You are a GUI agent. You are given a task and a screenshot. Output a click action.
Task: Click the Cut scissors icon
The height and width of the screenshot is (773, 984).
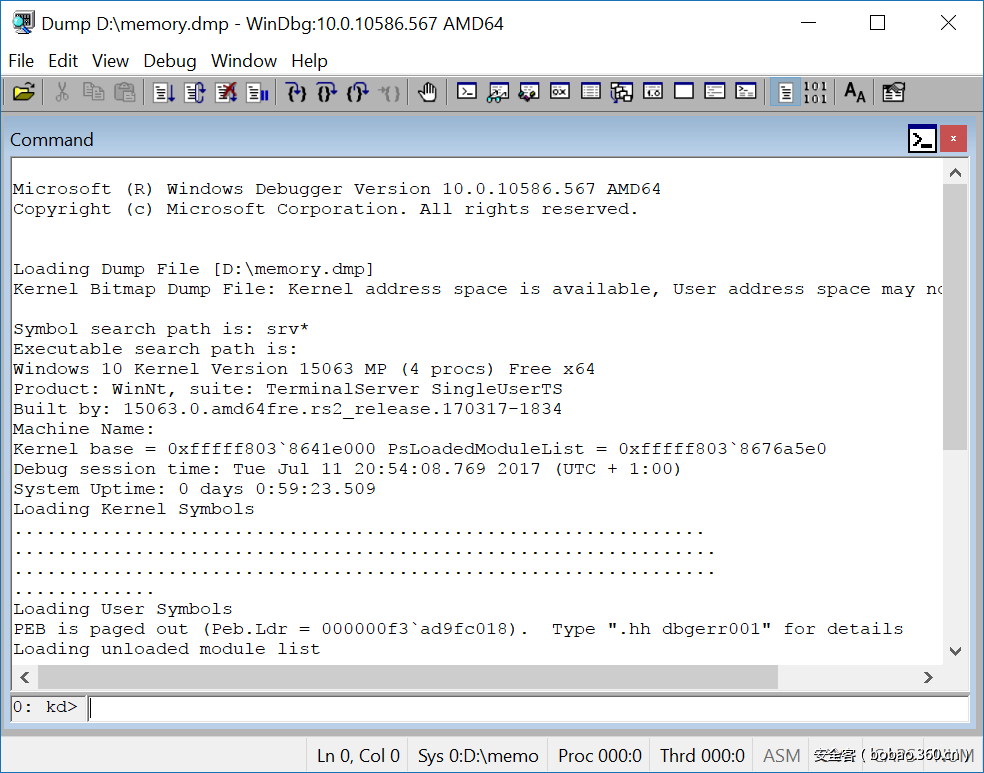[62, 92]
